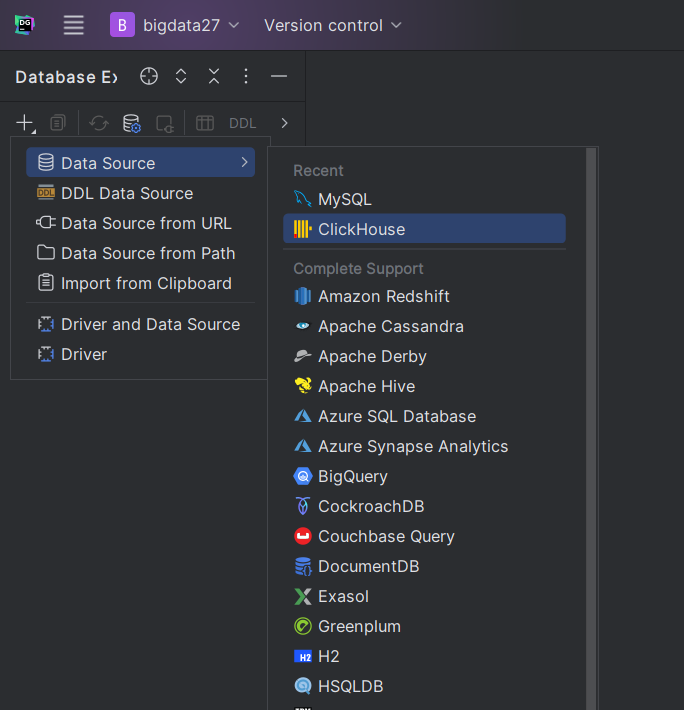Select the Apache Cassandra data source

coord(390,326)
